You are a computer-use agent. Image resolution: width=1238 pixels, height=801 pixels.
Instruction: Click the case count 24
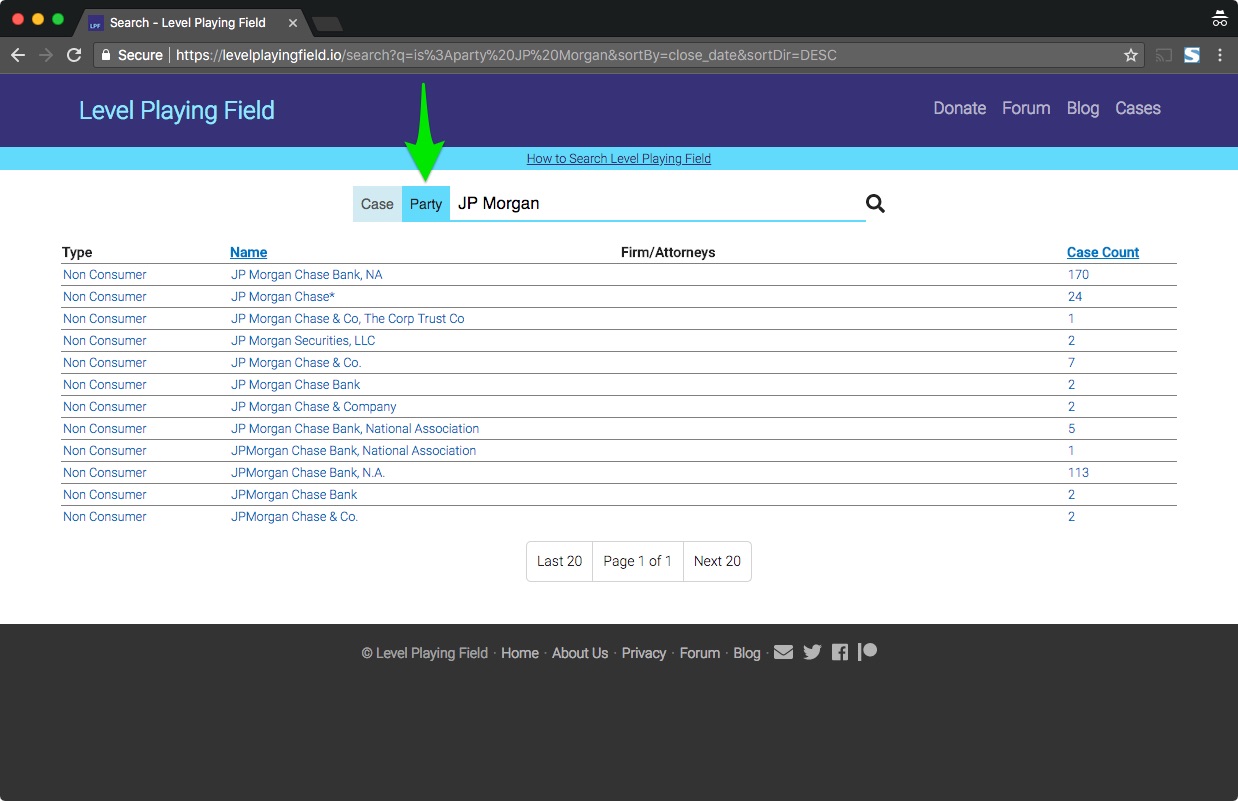[x=1075, y=296]
